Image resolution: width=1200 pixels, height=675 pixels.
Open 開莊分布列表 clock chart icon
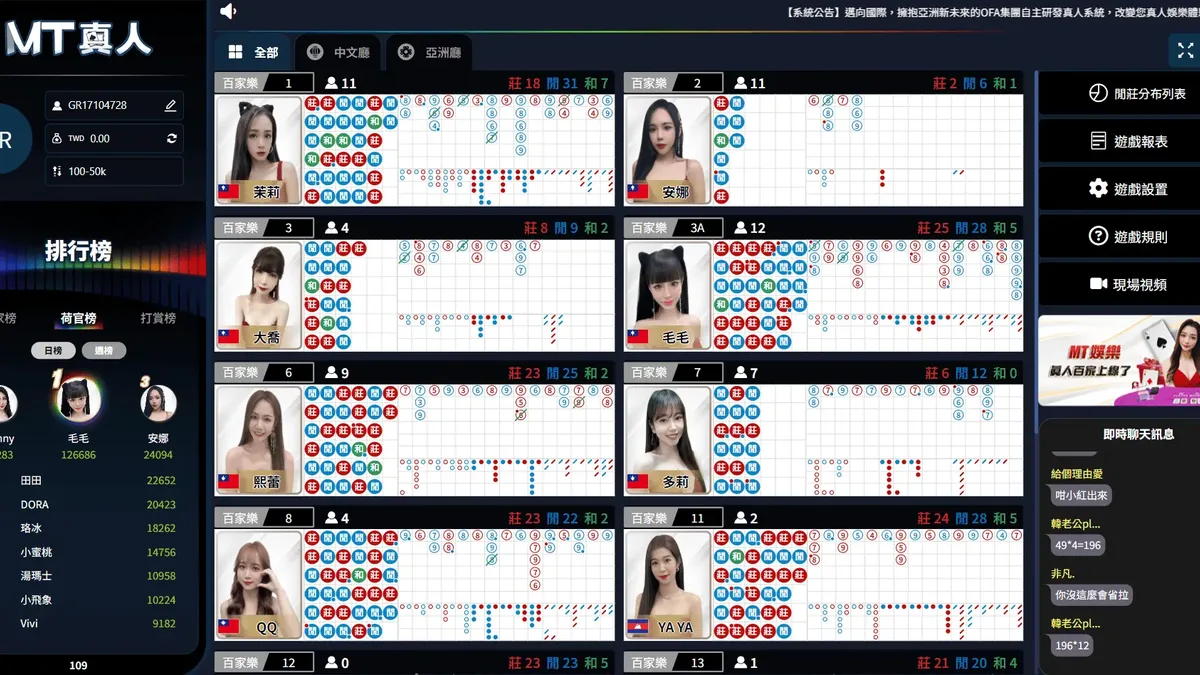pyautogui.click(x=1098, y=93)
